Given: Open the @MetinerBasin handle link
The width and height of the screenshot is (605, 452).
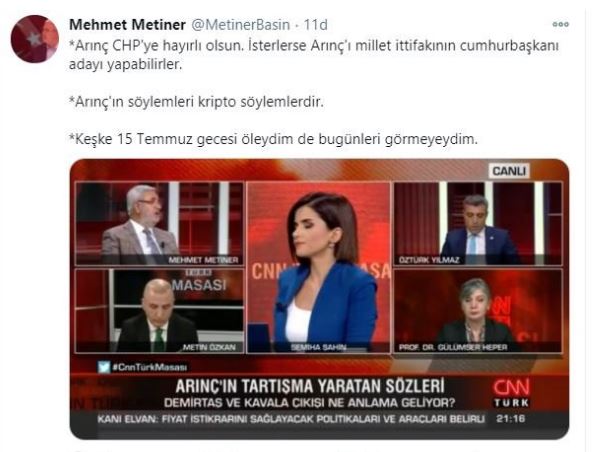Looking at the screenshot, I should coord(240,25).
